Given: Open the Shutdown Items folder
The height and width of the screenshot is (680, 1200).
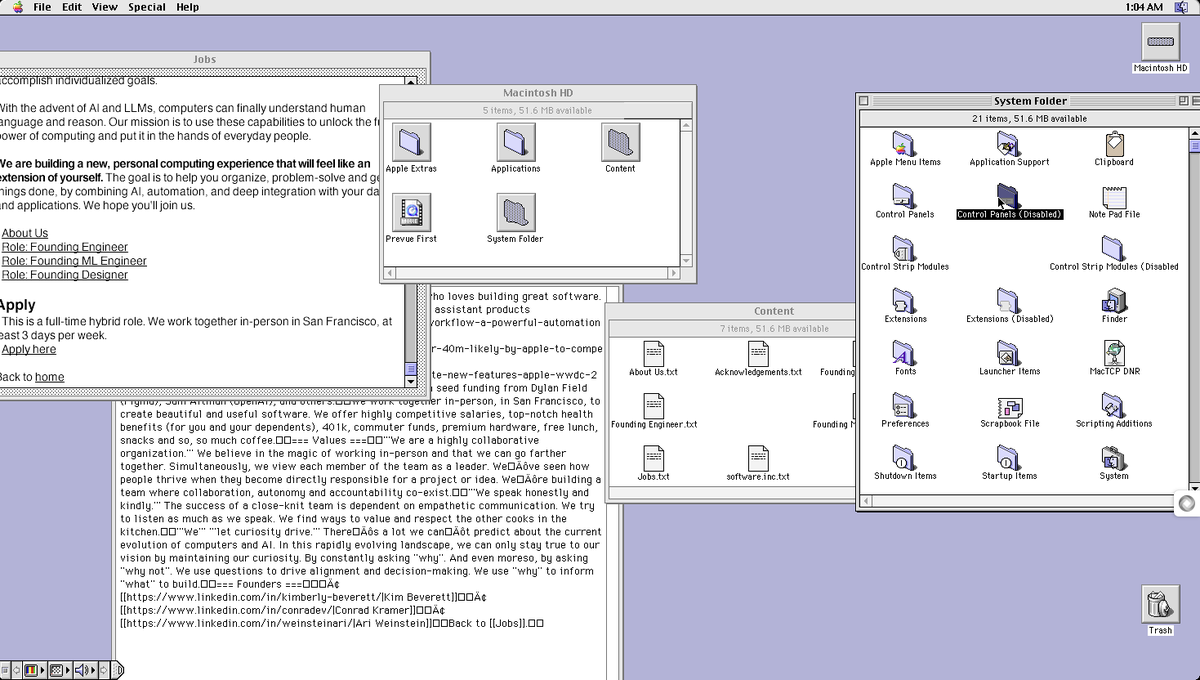Looking at the screenshot, I should click(x=905, y=456).
